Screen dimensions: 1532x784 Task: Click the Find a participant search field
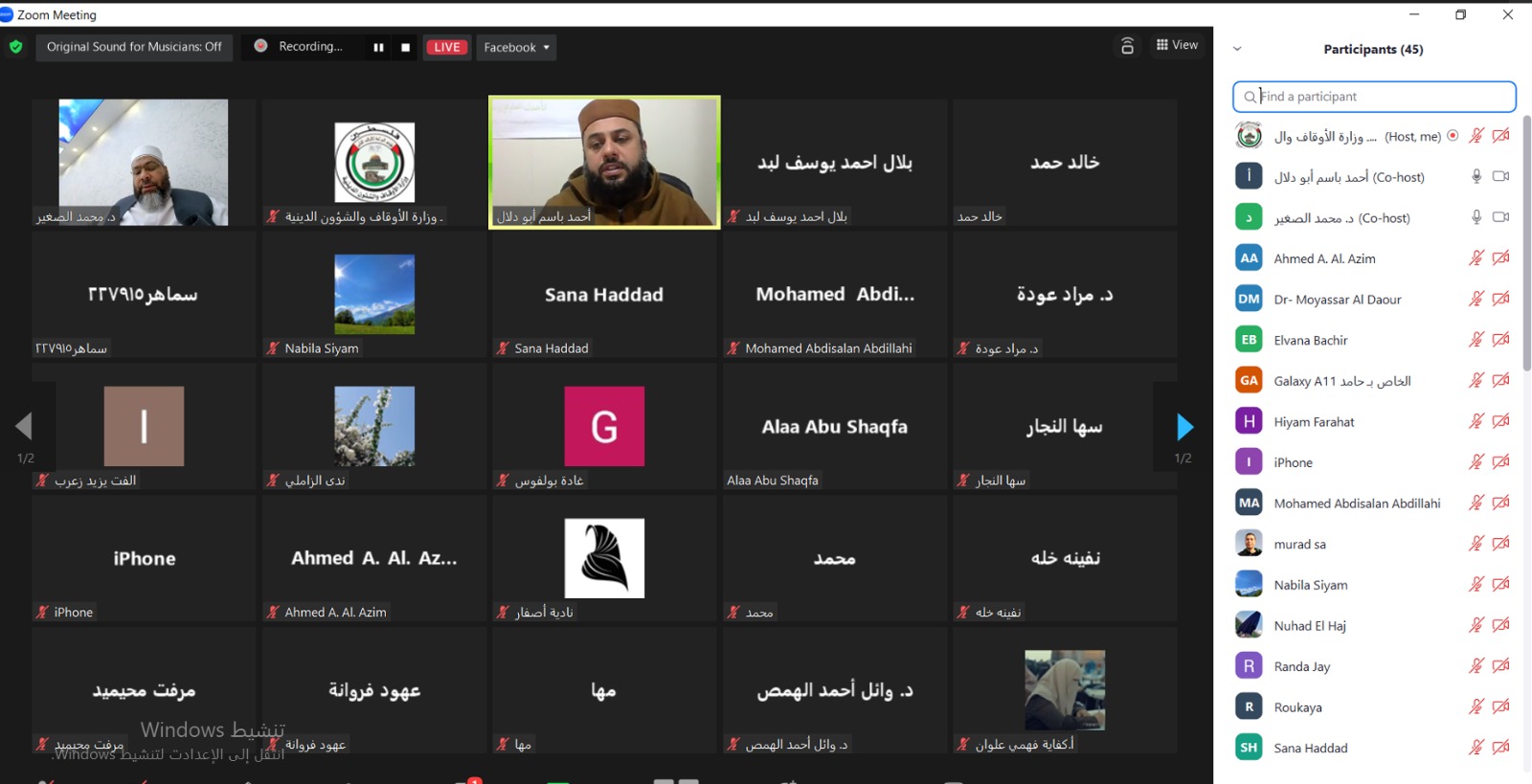tap(1374, 97)
